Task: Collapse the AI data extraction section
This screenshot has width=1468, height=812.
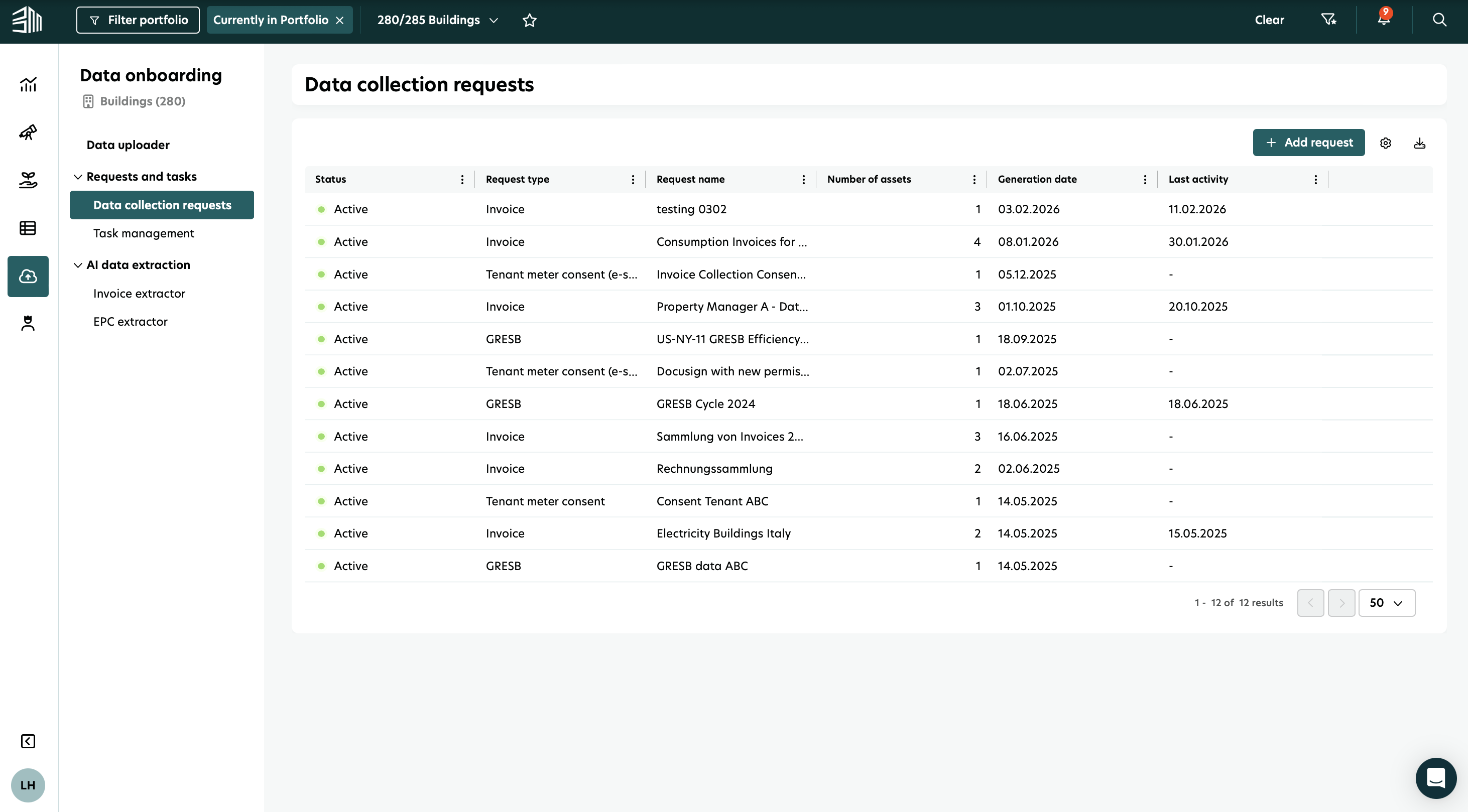Action: pyautogui.click(x=79, y=264)
